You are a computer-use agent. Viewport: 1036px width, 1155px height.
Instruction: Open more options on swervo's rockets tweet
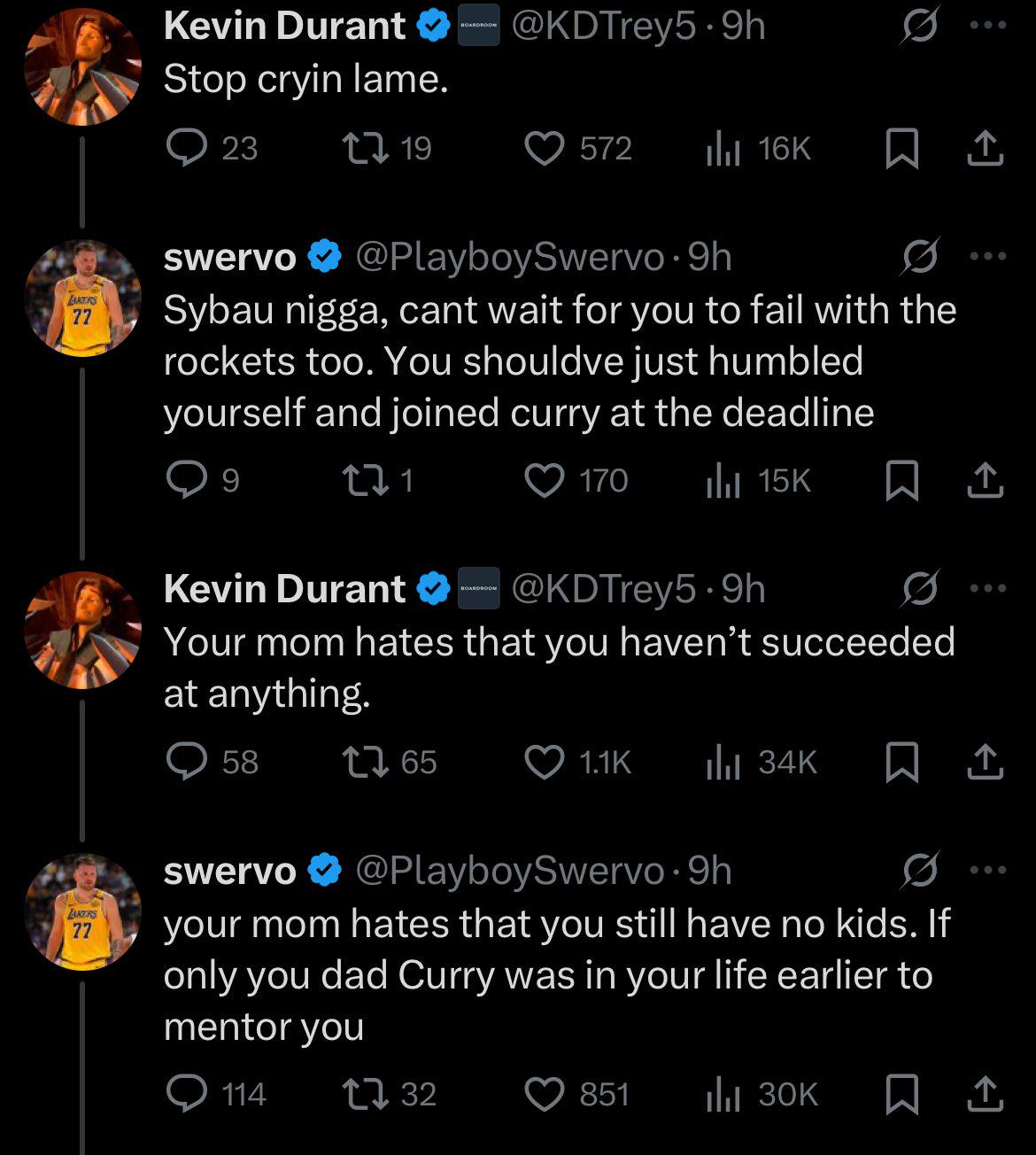pos(987,257)
